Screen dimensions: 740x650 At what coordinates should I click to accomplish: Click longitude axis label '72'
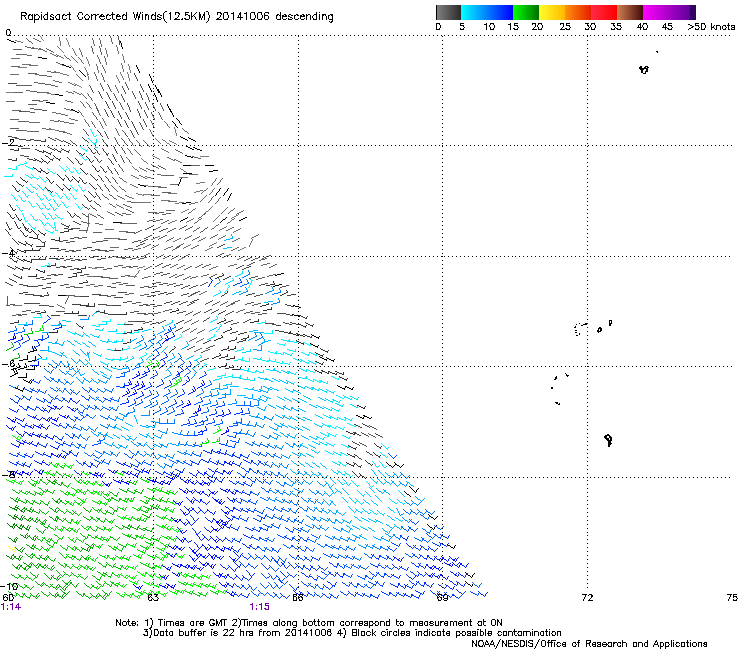pos(587,598)
